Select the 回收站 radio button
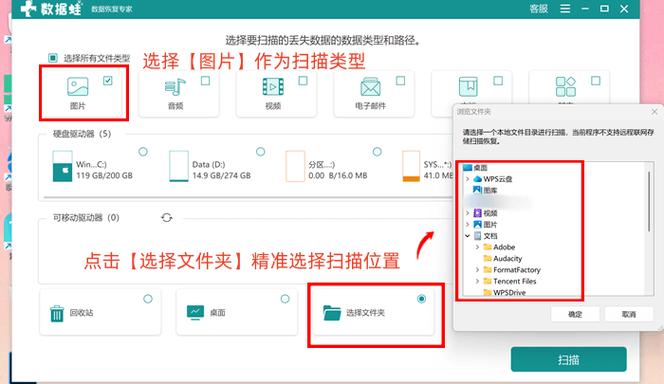 pyautogui.click(x=148, y=299)
